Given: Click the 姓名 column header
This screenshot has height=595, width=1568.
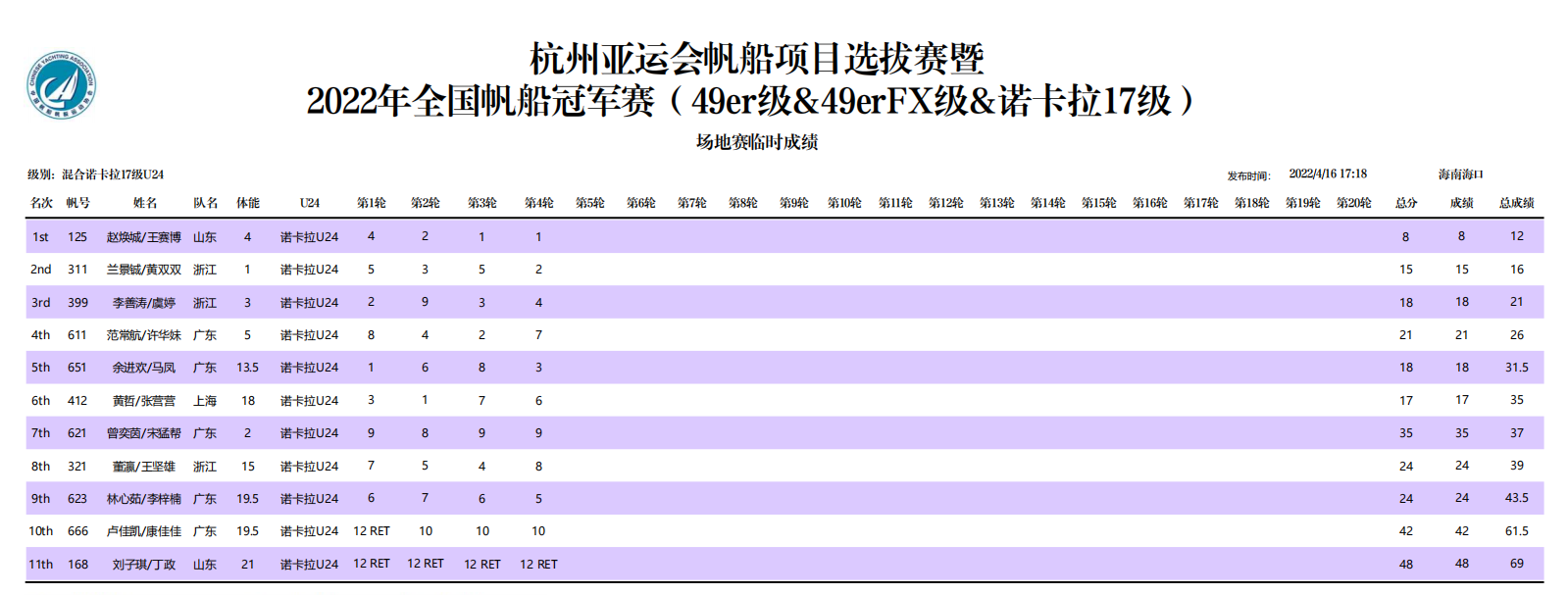Looking at the screenshot, I should click(144, 203).
